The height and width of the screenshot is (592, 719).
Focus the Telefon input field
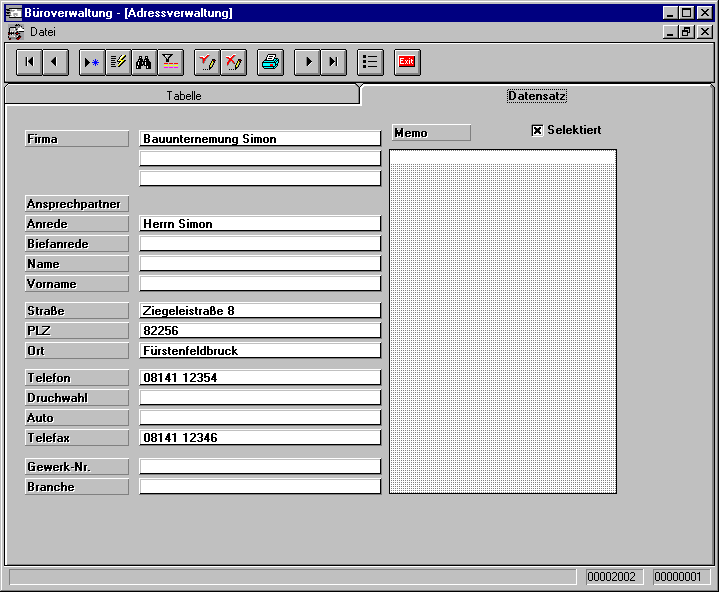(x=260, y=378)
